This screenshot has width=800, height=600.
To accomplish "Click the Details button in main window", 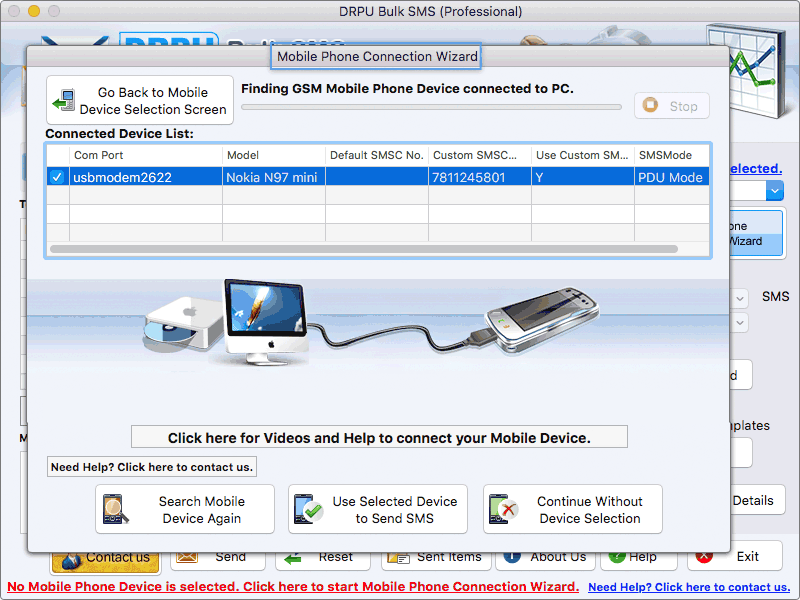I will click(757, 500).
